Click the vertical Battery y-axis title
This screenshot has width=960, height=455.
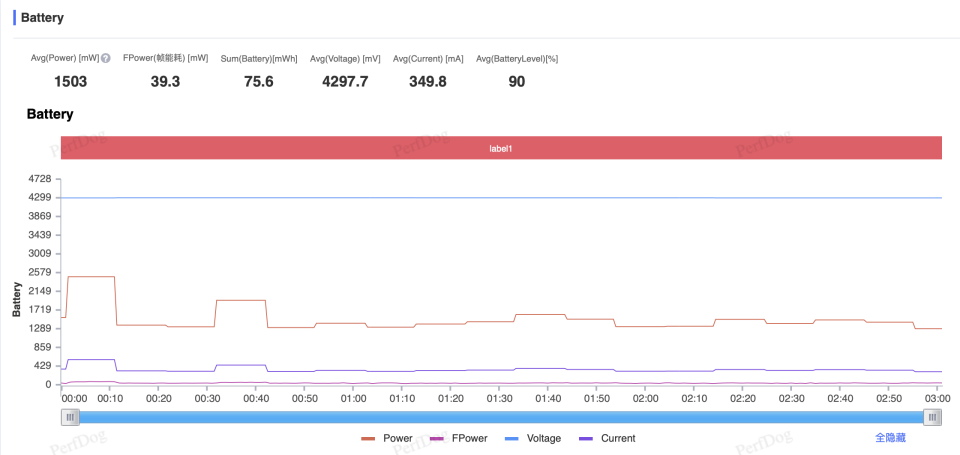tap(17, 299)
